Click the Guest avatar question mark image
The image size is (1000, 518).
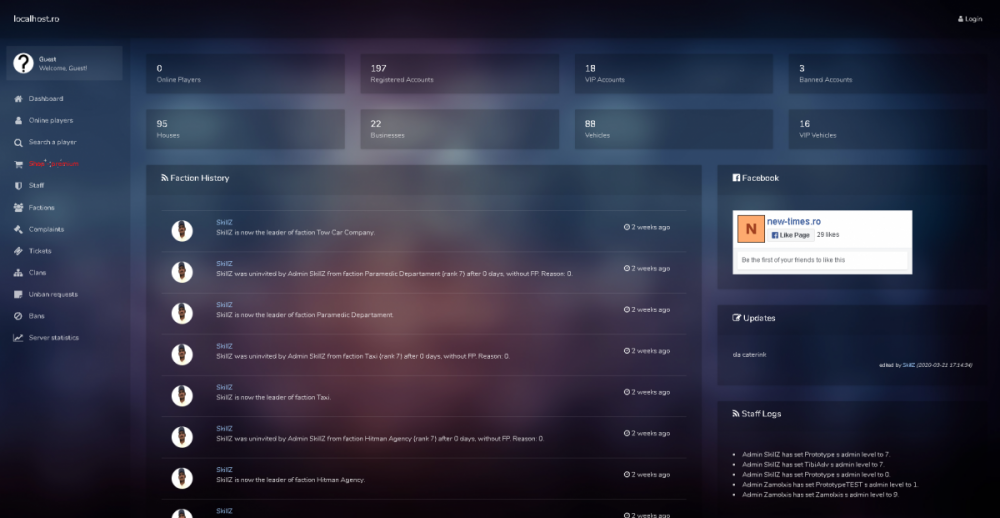[x=23, y=63]
